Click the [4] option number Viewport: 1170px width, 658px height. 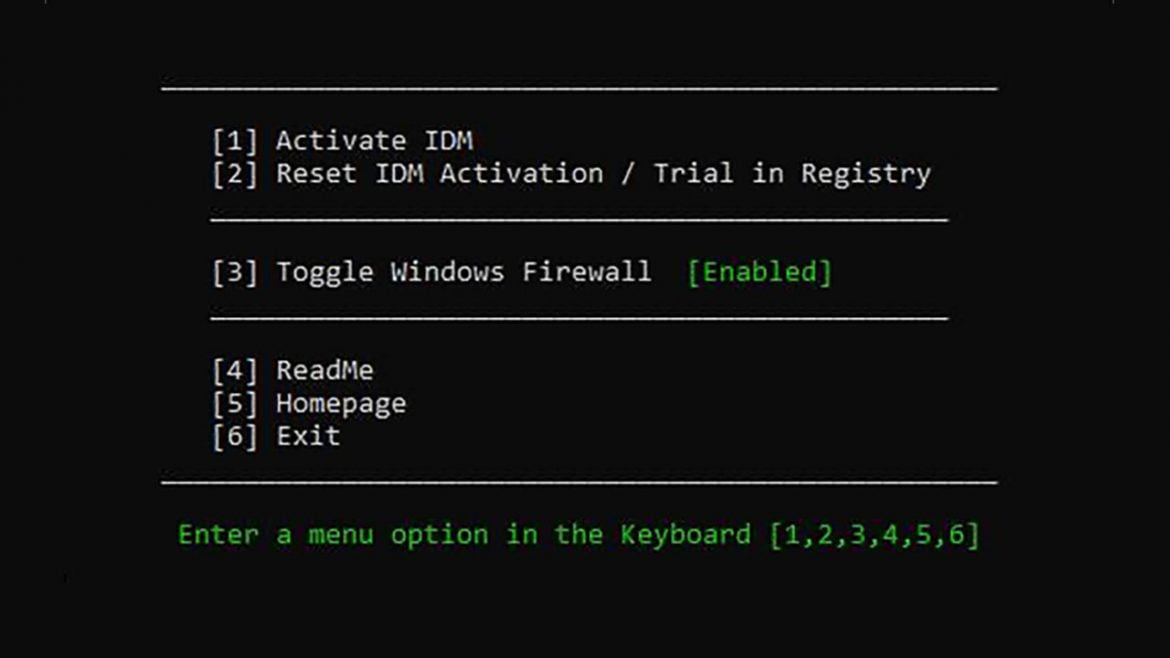click(x=235, y=371)
